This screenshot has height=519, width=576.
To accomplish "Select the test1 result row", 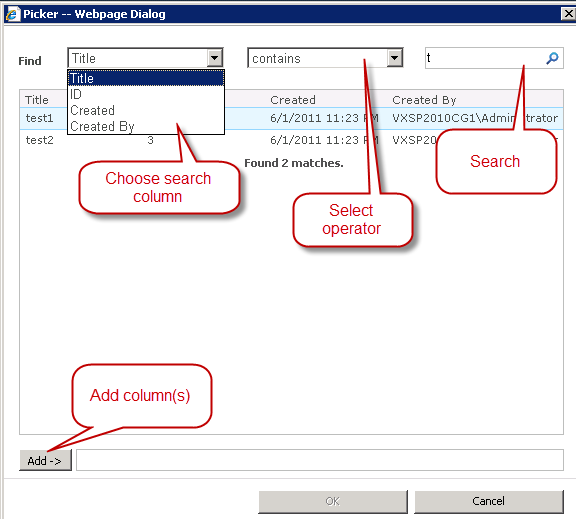I will [x=291, y=118].
